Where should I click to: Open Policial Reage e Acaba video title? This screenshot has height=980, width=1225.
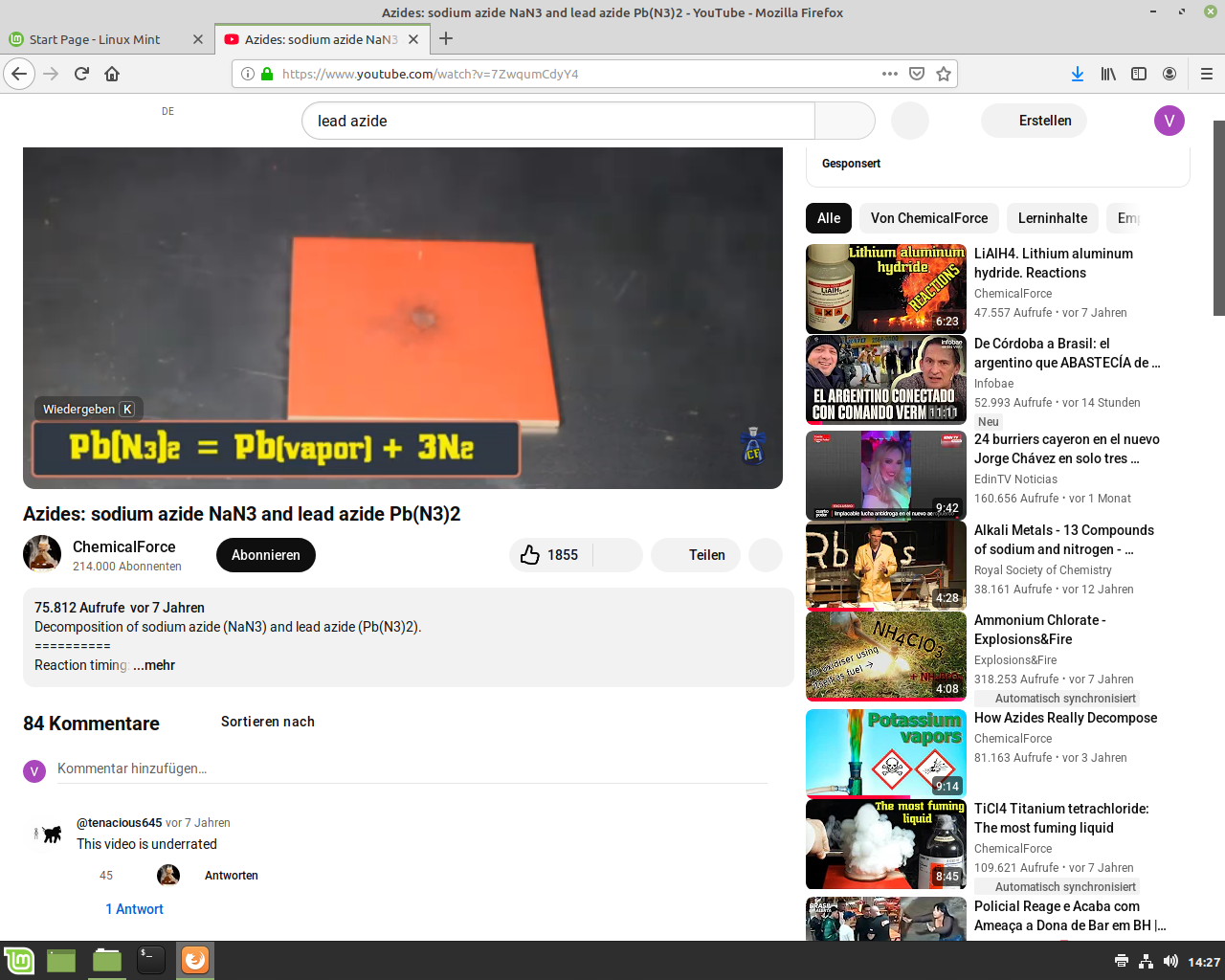coord(1070,916)
